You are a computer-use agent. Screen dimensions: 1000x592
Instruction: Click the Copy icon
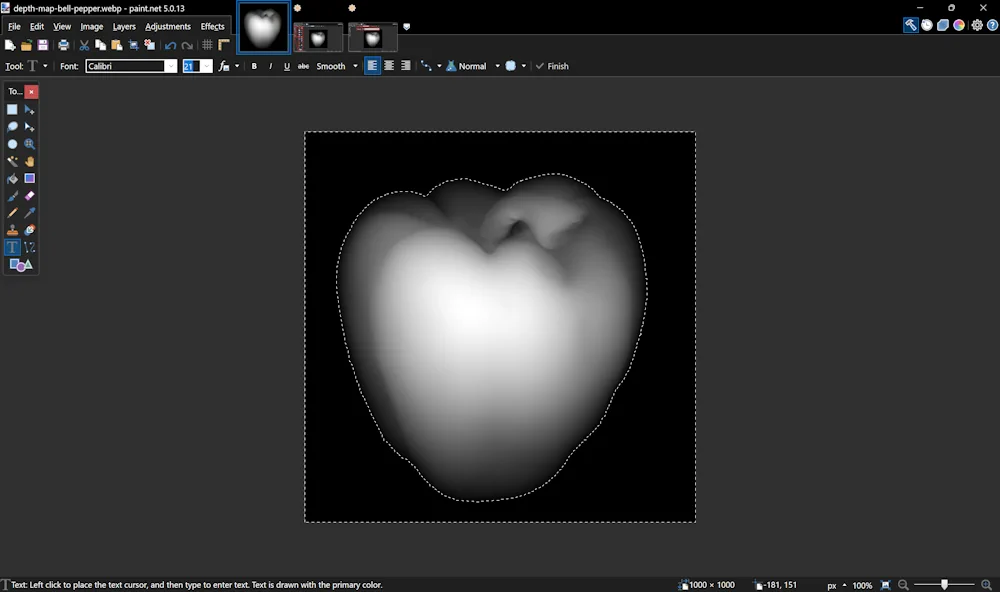click(x=100, y=45)
